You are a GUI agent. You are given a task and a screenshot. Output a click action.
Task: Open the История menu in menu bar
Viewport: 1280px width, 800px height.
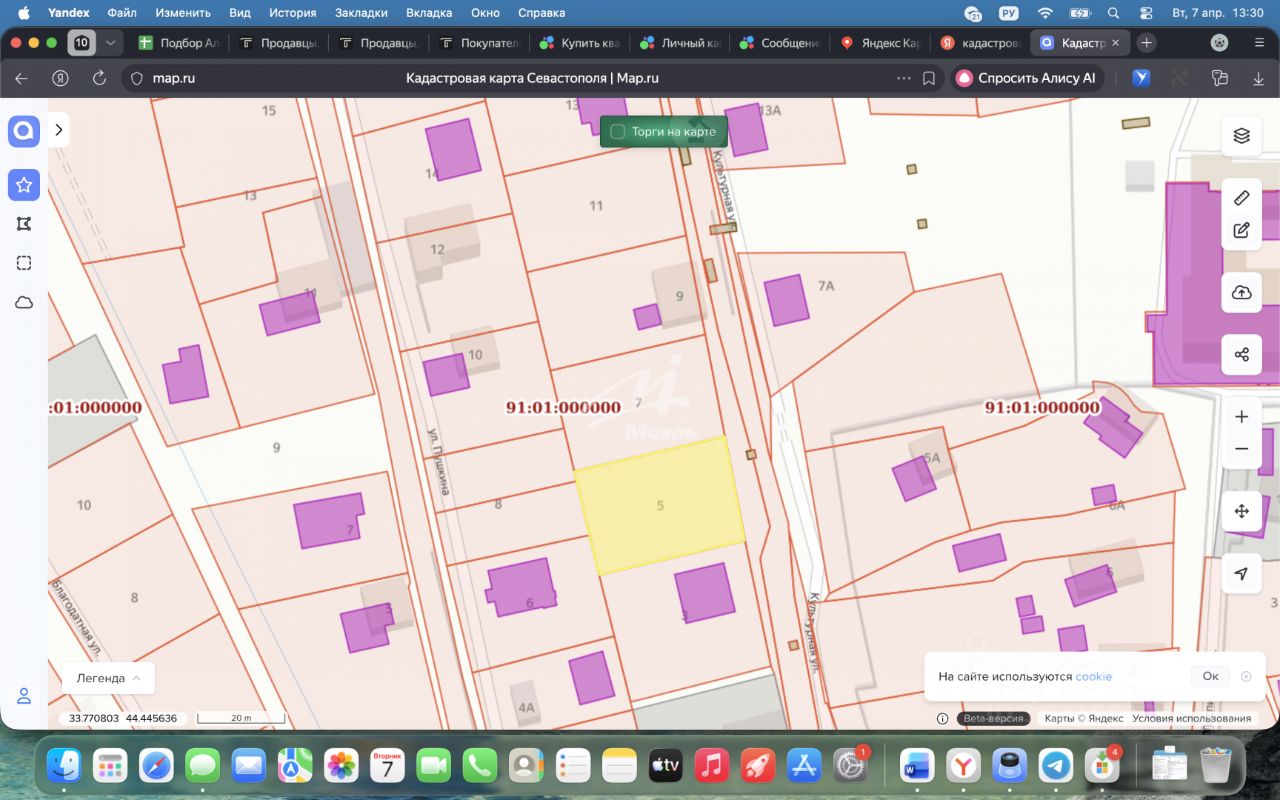pos(292,13)
